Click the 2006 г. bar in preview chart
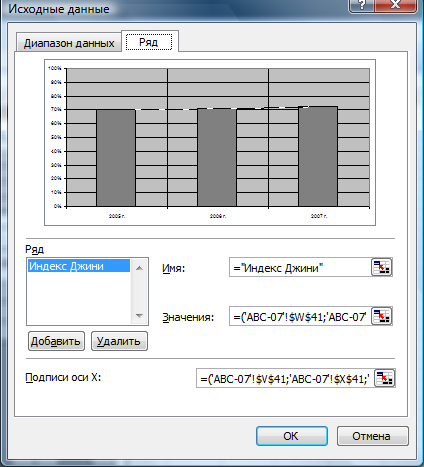Viewport: 424px width, 467px height. 217,157
